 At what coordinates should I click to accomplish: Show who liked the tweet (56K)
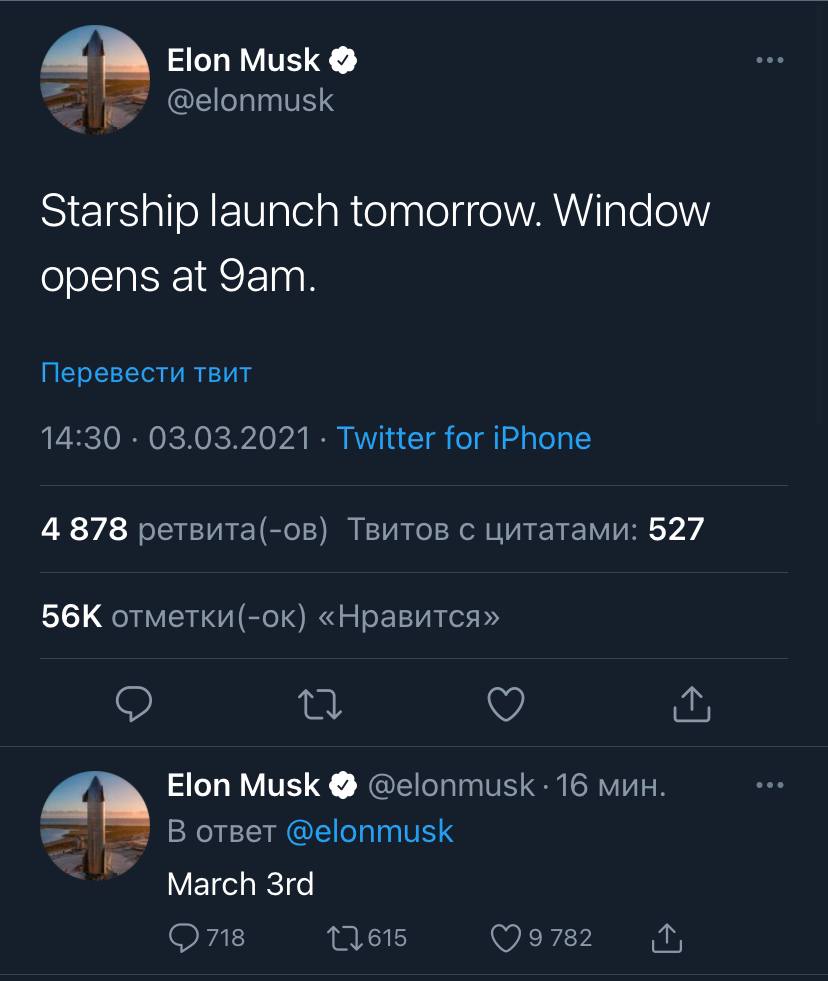[270, 616]
